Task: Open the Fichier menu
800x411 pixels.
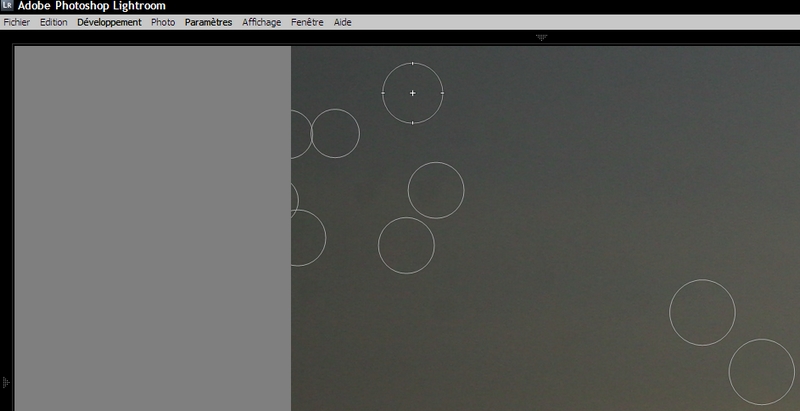Action: coord(16,22)
